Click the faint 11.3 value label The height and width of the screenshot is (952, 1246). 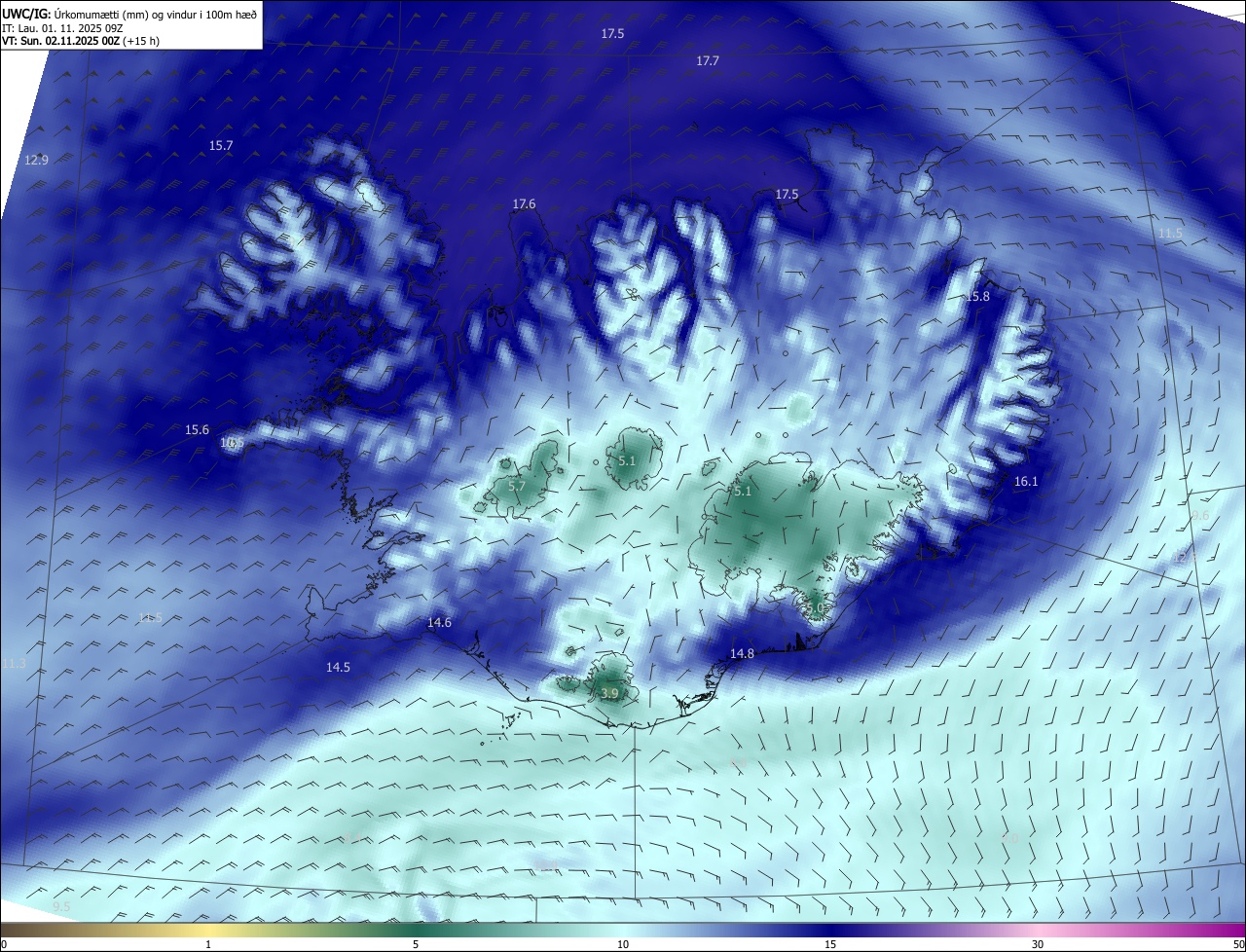14,663
